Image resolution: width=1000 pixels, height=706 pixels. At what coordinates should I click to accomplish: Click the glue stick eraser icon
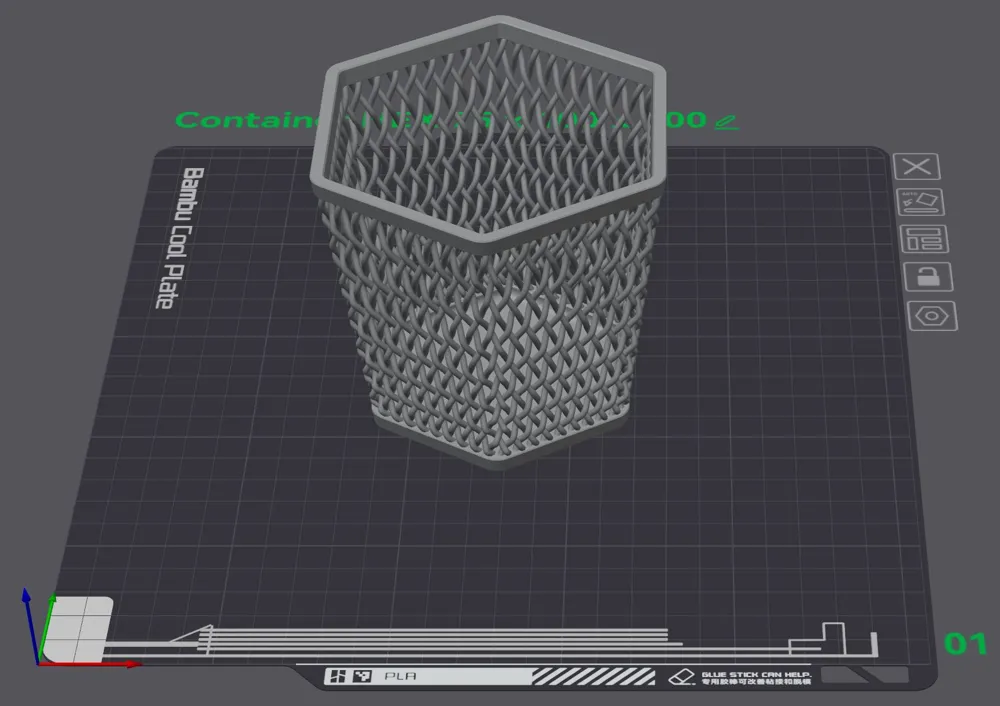682,677
